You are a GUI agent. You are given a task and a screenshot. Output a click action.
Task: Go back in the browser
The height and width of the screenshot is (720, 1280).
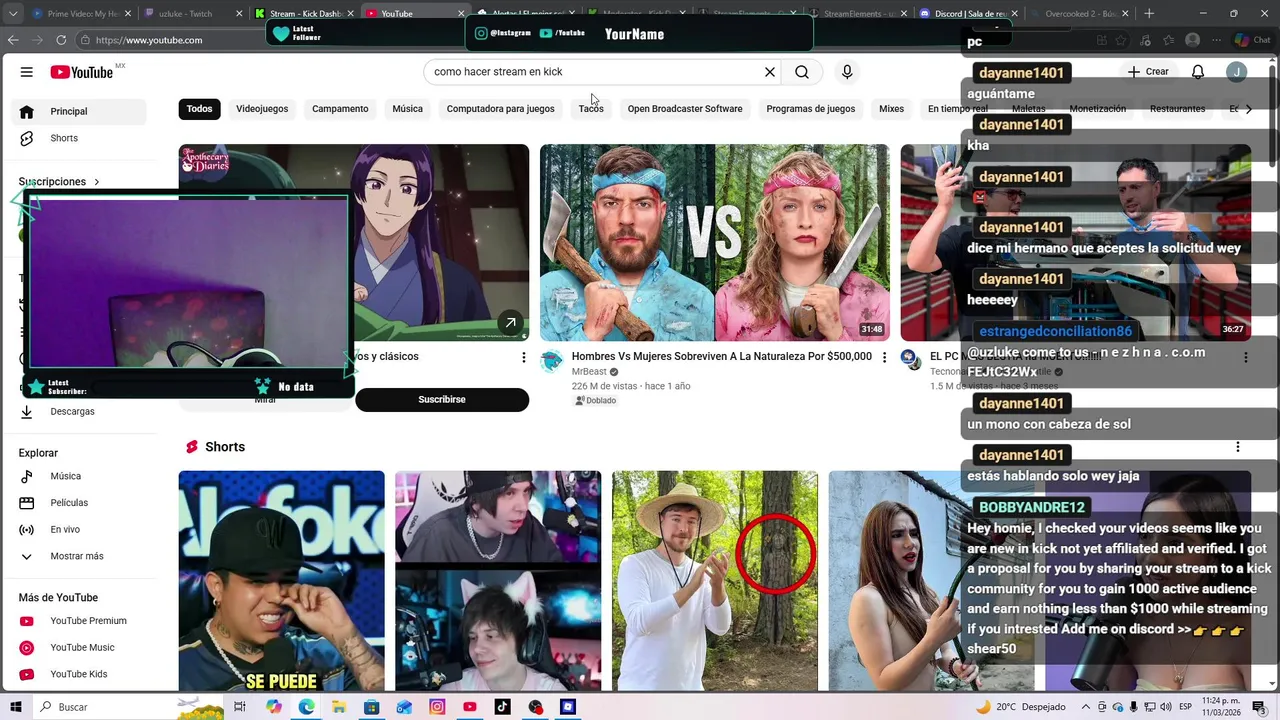pos(13,40)
